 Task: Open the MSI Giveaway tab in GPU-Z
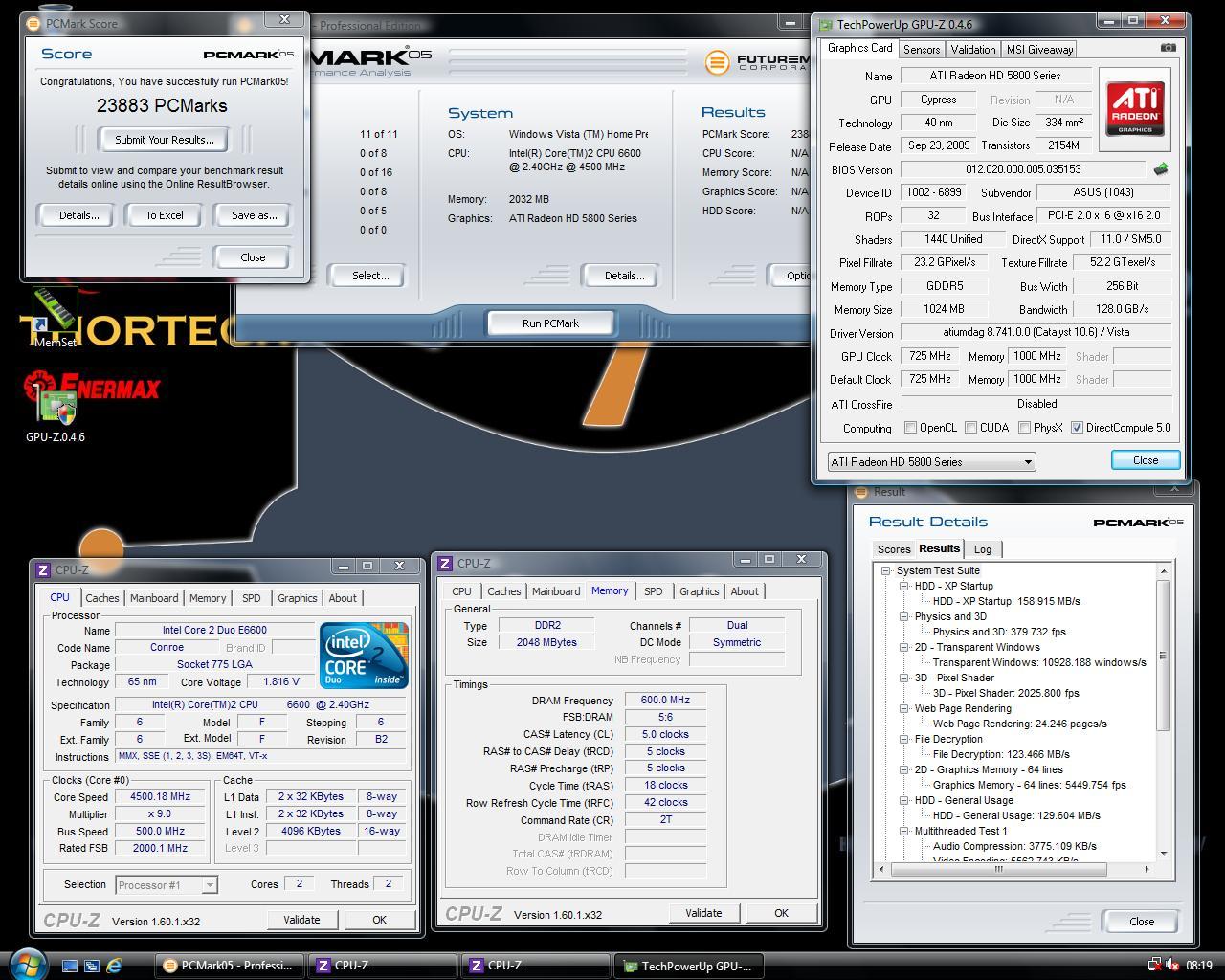[1039, 50]
